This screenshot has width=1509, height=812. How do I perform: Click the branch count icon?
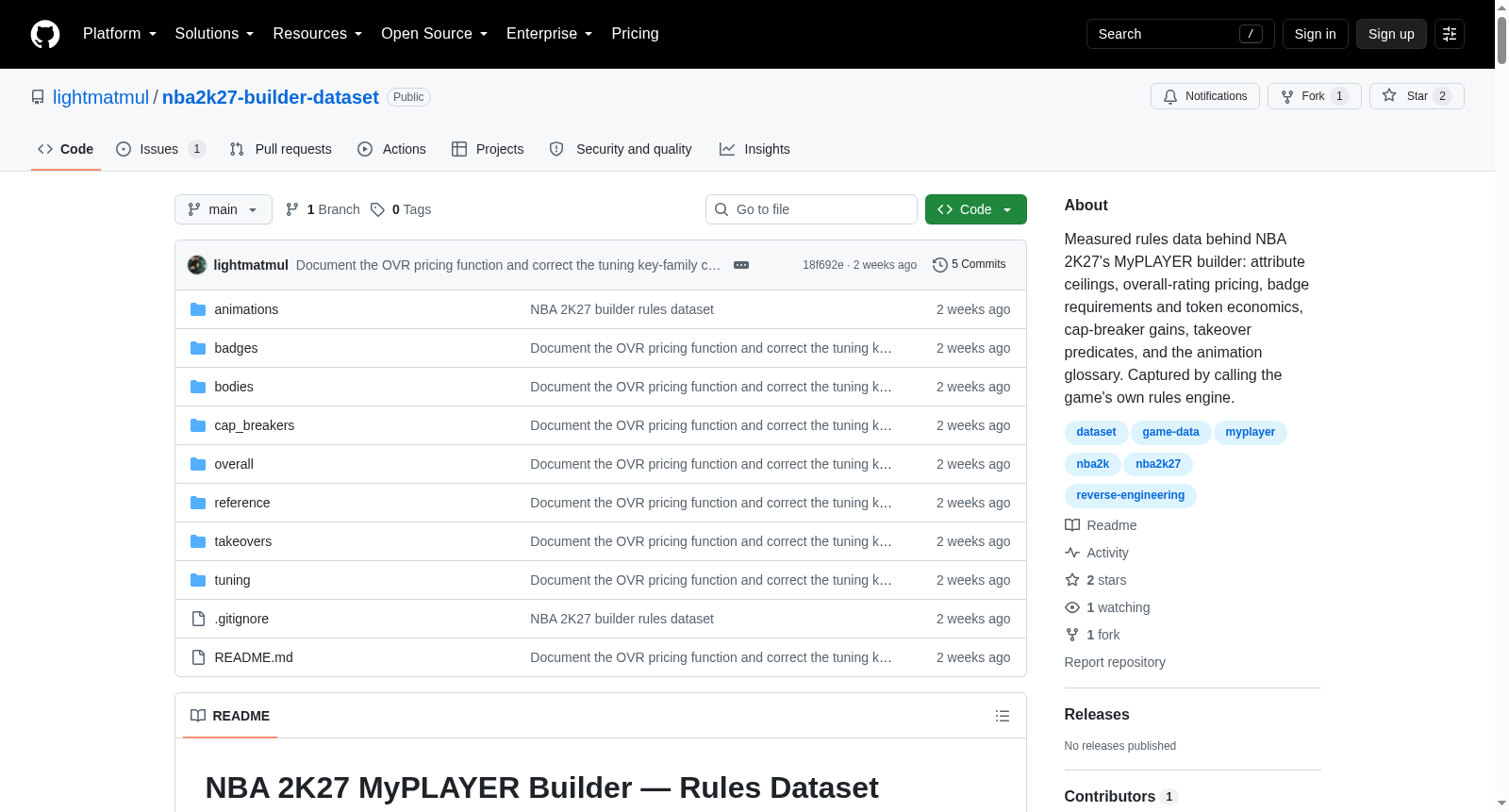click(x=292, y=209)
